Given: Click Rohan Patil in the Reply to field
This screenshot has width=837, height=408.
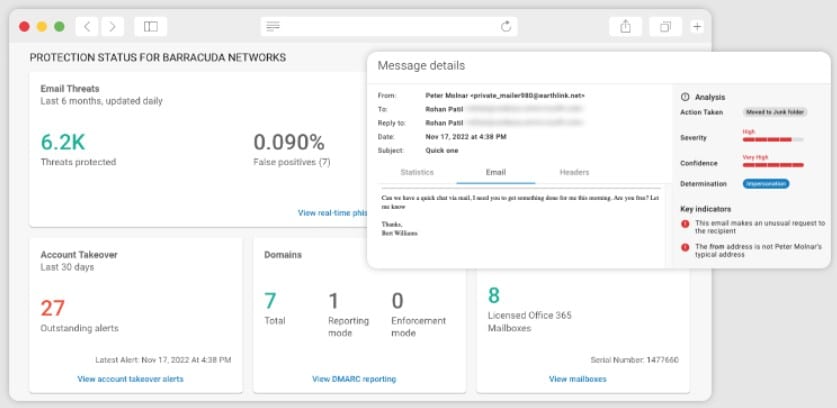Looking at the screenshot, I should click(x=444, y=123).
